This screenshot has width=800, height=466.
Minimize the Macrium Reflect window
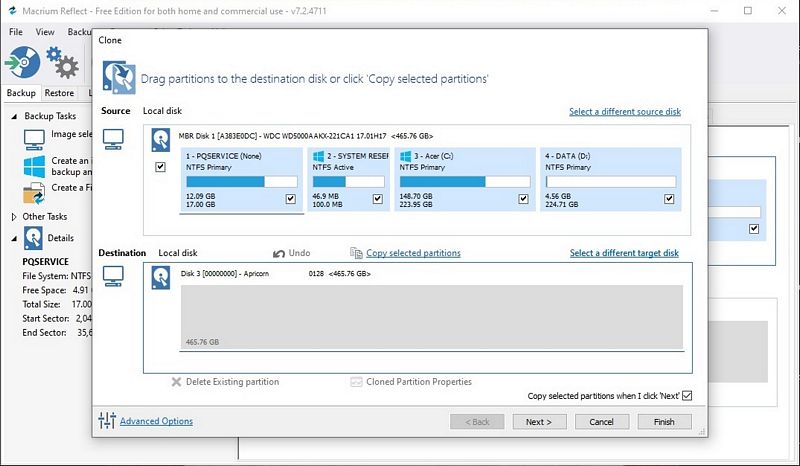(714, 11)
